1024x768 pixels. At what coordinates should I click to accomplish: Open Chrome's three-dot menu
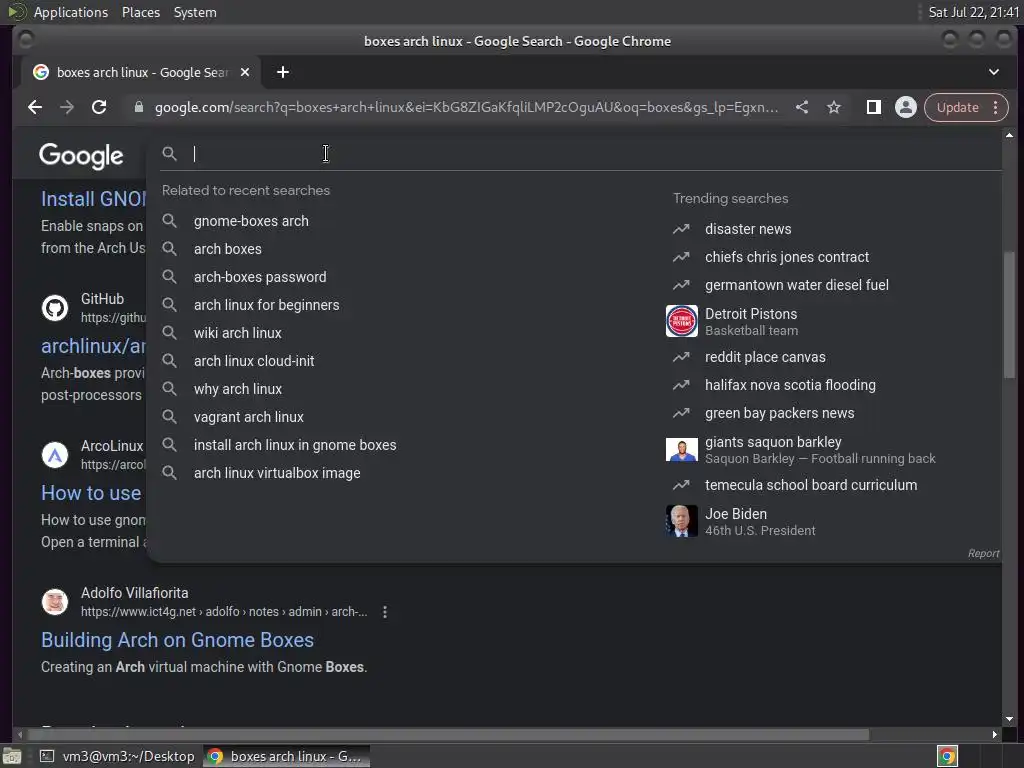click(x=995, y=107)
